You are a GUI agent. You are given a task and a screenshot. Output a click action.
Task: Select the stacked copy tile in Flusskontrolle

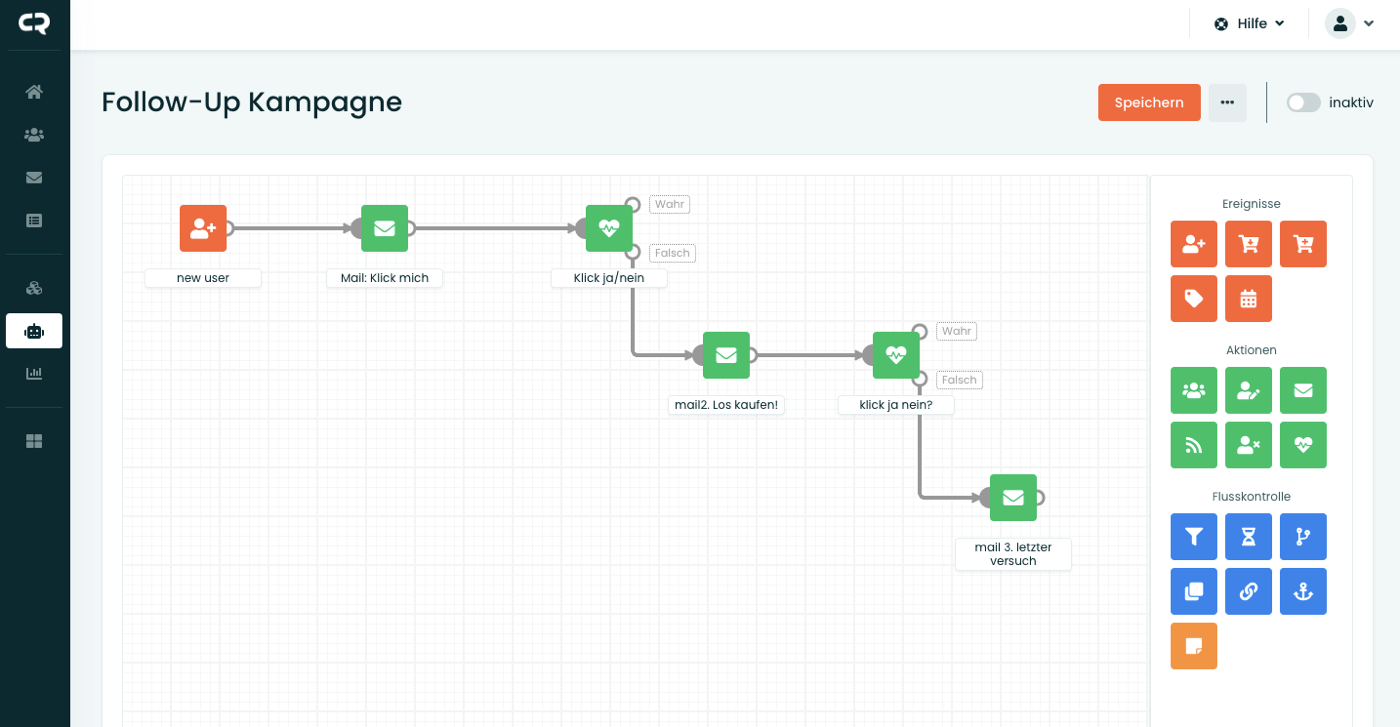[x=1194, y=591]
